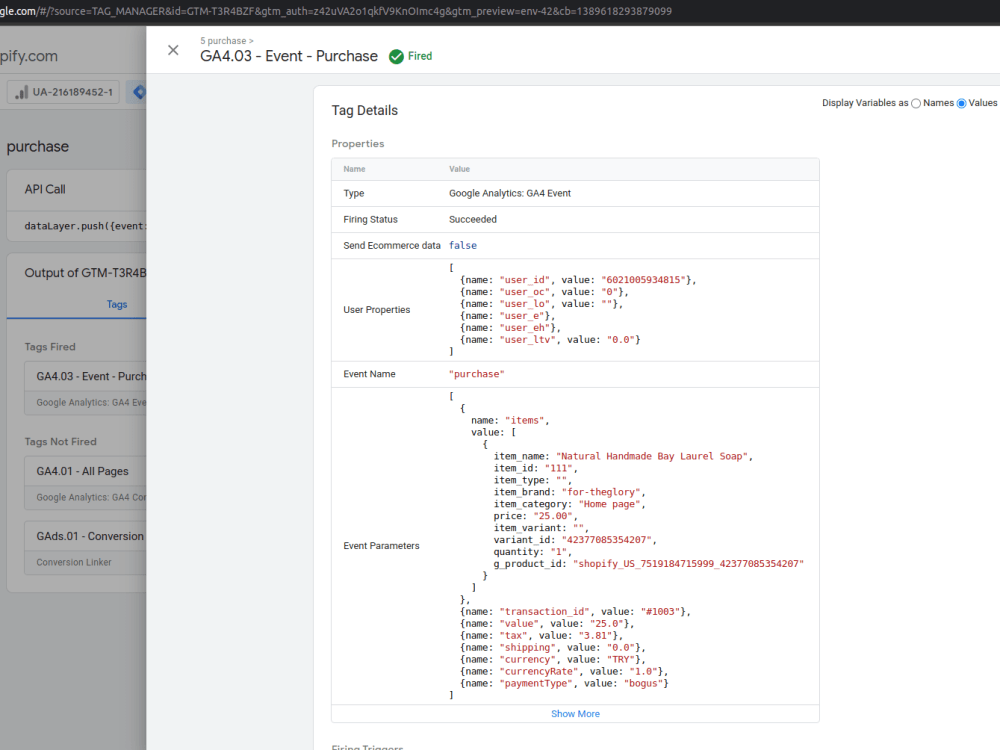This screenshot has height=750, width=1000.
Task: Click the Tag Details heading
Action: (365, 110)
